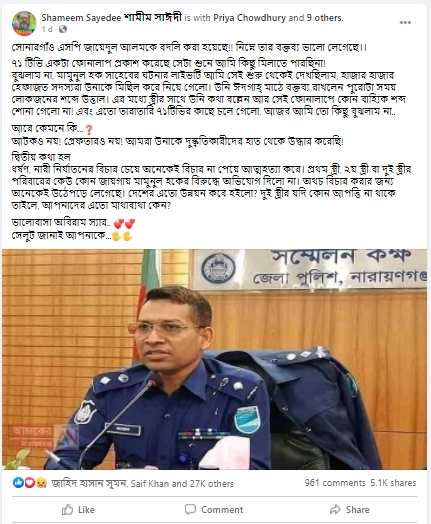
Task: Click the sad face reaction icon
Action: pos(41,483)
